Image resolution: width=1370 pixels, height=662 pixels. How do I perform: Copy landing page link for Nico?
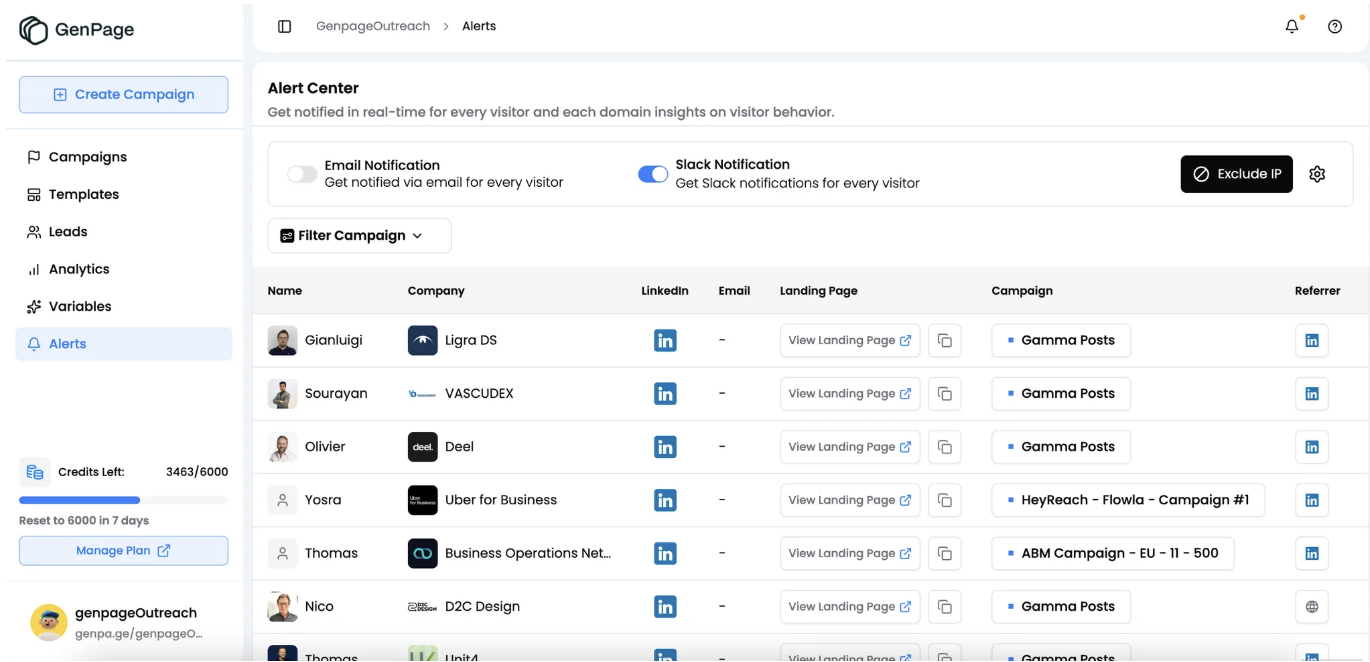(x=945, y=606)
